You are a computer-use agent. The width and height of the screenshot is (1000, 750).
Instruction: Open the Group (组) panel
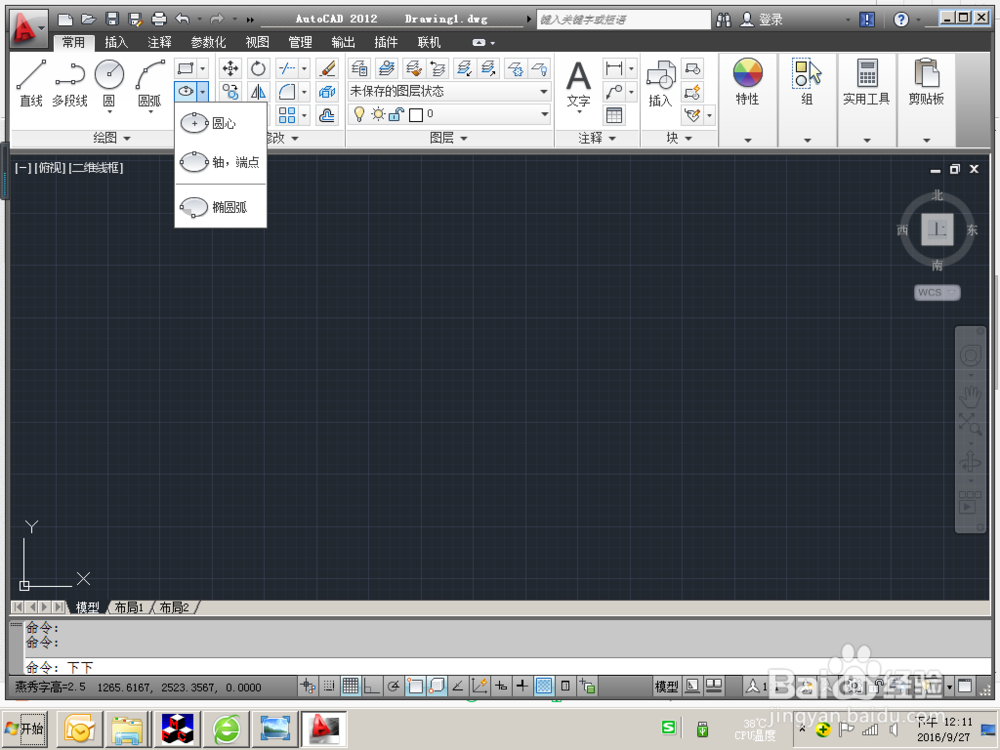point(807,82)
